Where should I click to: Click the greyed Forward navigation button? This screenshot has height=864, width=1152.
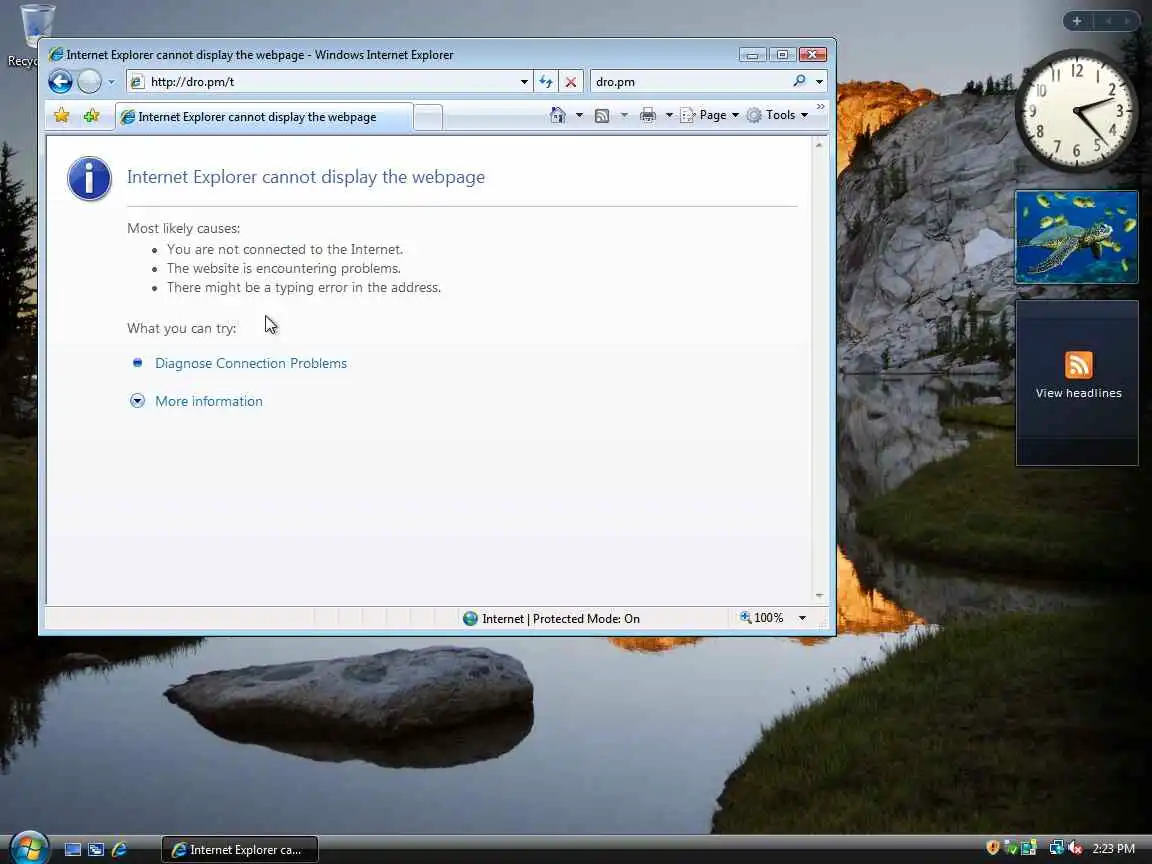point(90,82)
